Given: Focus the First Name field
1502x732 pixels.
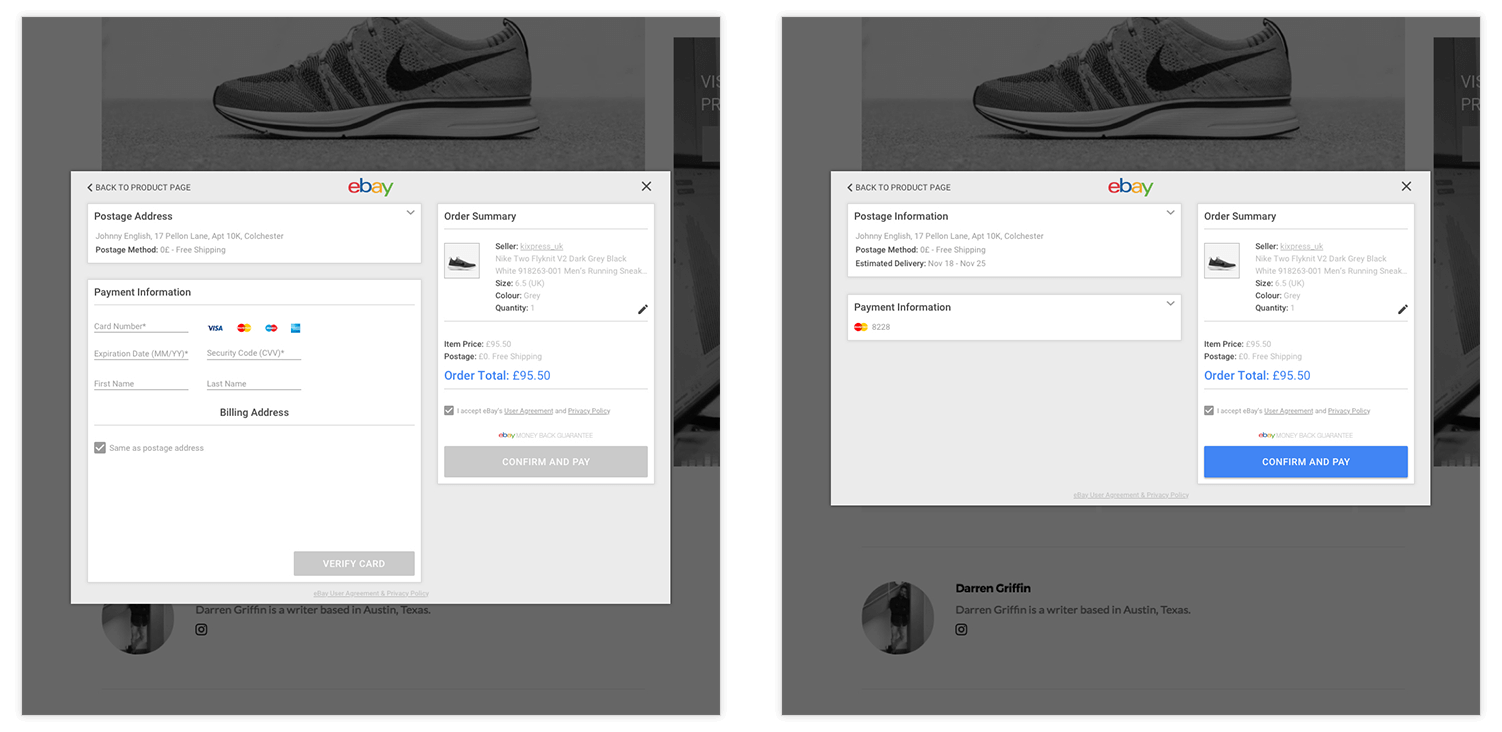Looking at the screenshot, I should pyautogui.click(x=141, y=383).
